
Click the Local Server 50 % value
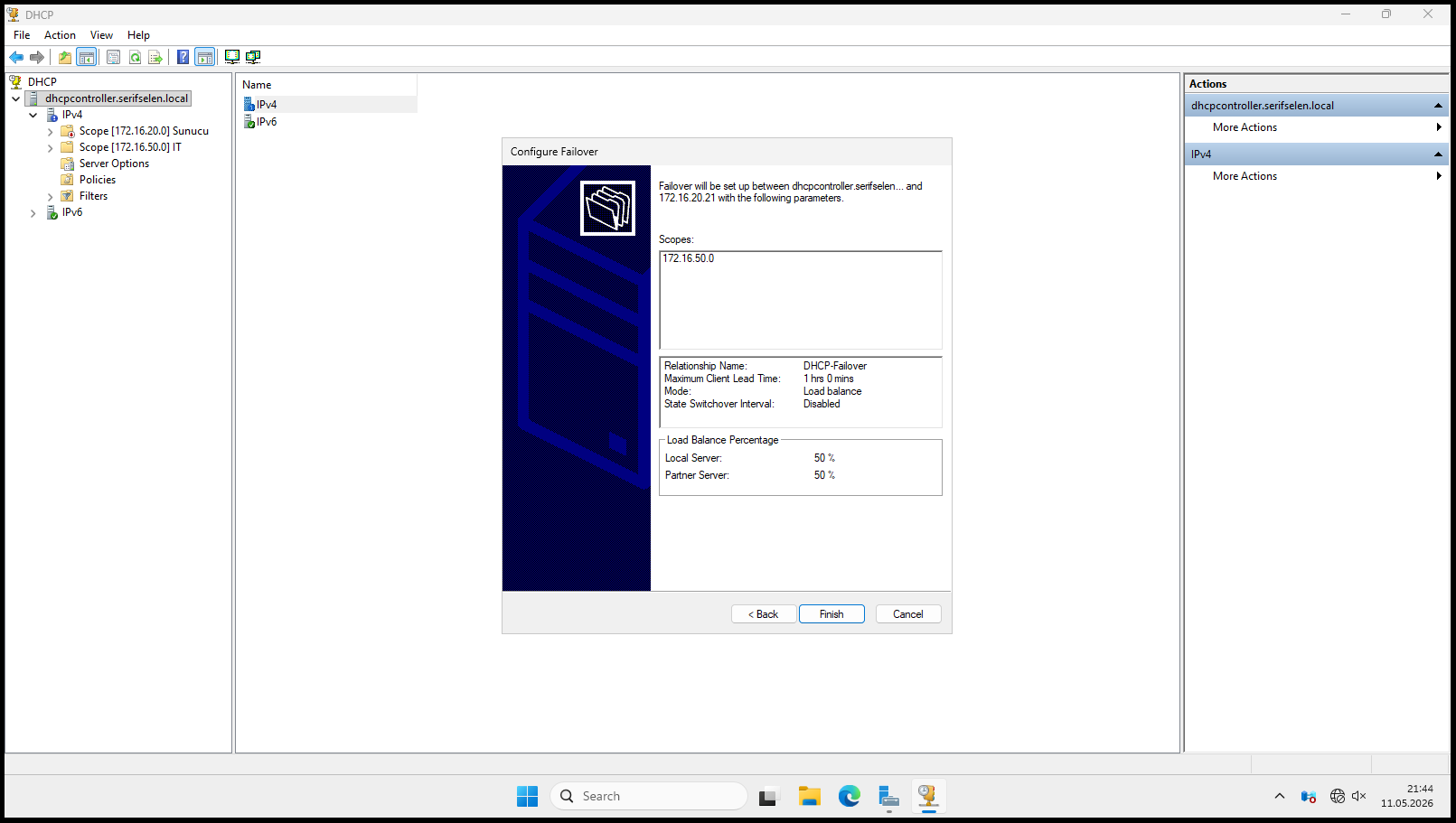pyautogui.click(x=824, y=458)
